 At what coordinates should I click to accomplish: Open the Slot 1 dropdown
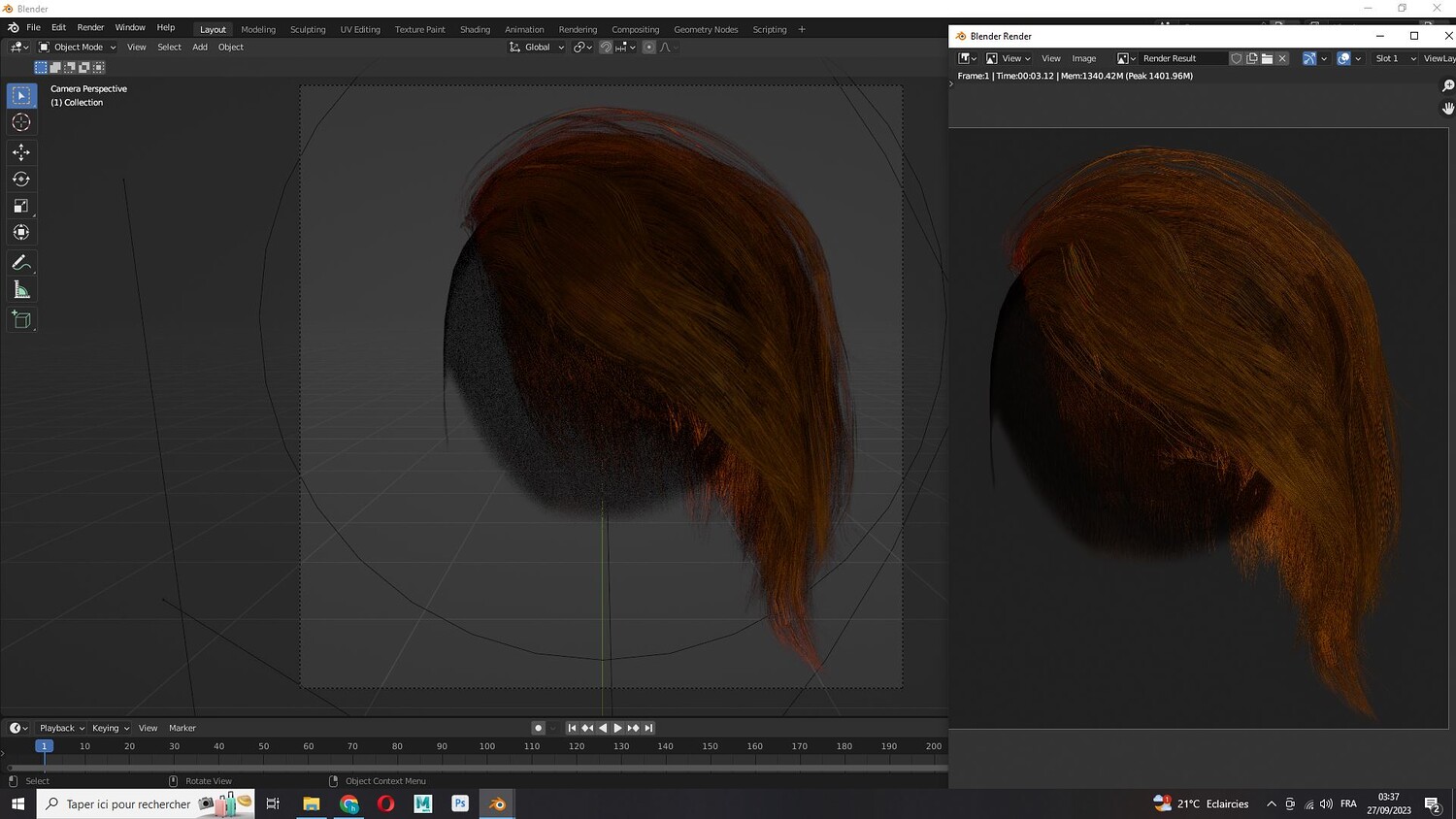tap(1395, 58)
